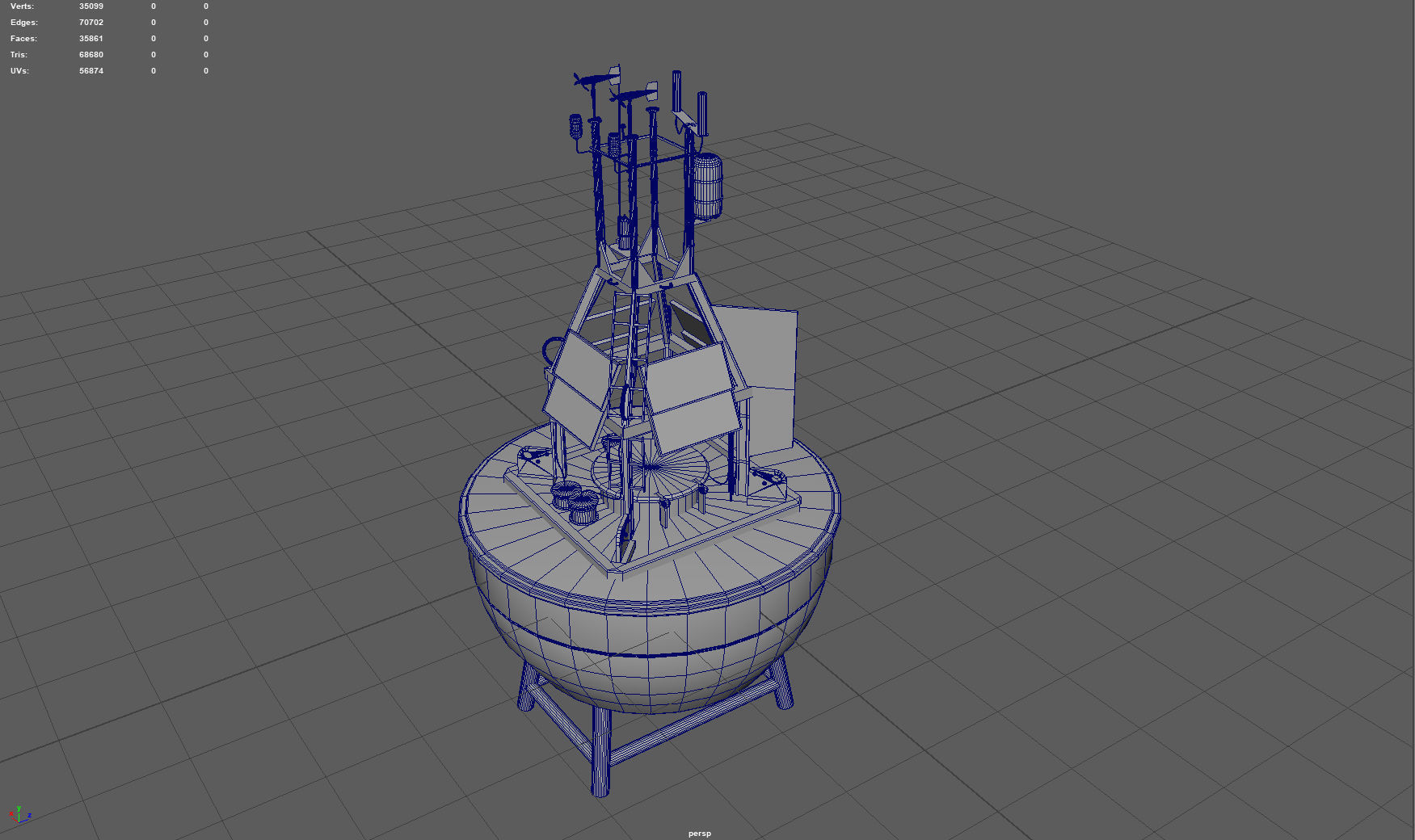Viewport: 1415px width, 840px height.
Task: Click the UVs count value 56874
Action: point(91,71)
